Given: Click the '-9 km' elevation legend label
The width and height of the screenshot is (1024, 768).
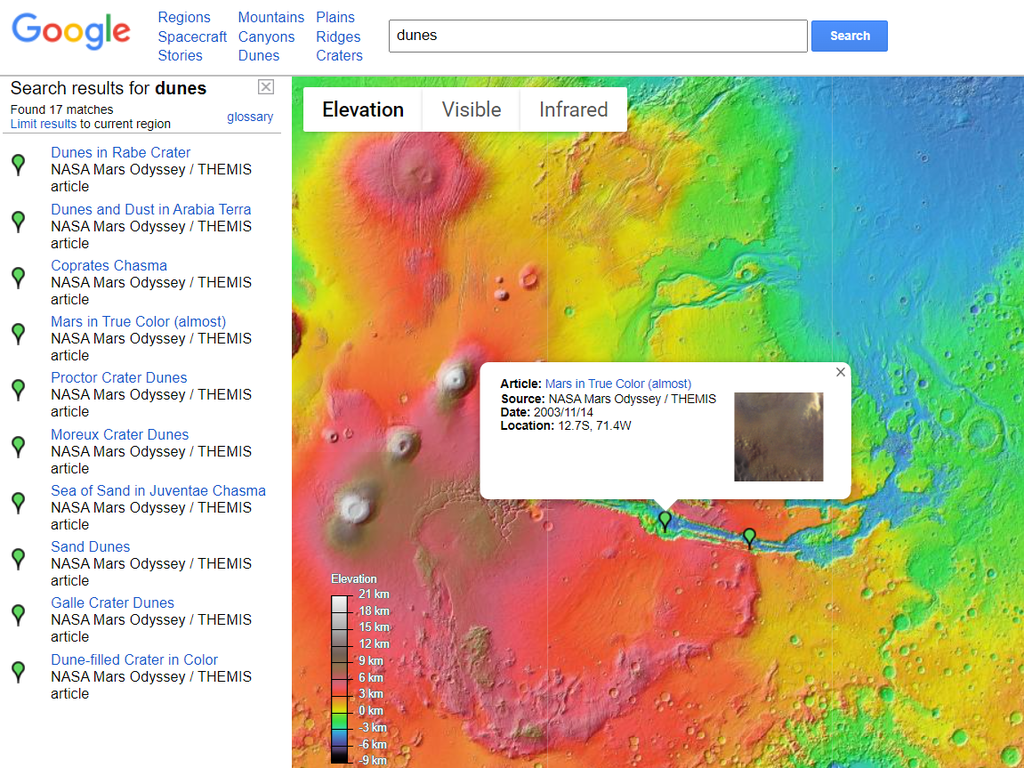Looking at the screenshot, I should click(x=372, y=760).
